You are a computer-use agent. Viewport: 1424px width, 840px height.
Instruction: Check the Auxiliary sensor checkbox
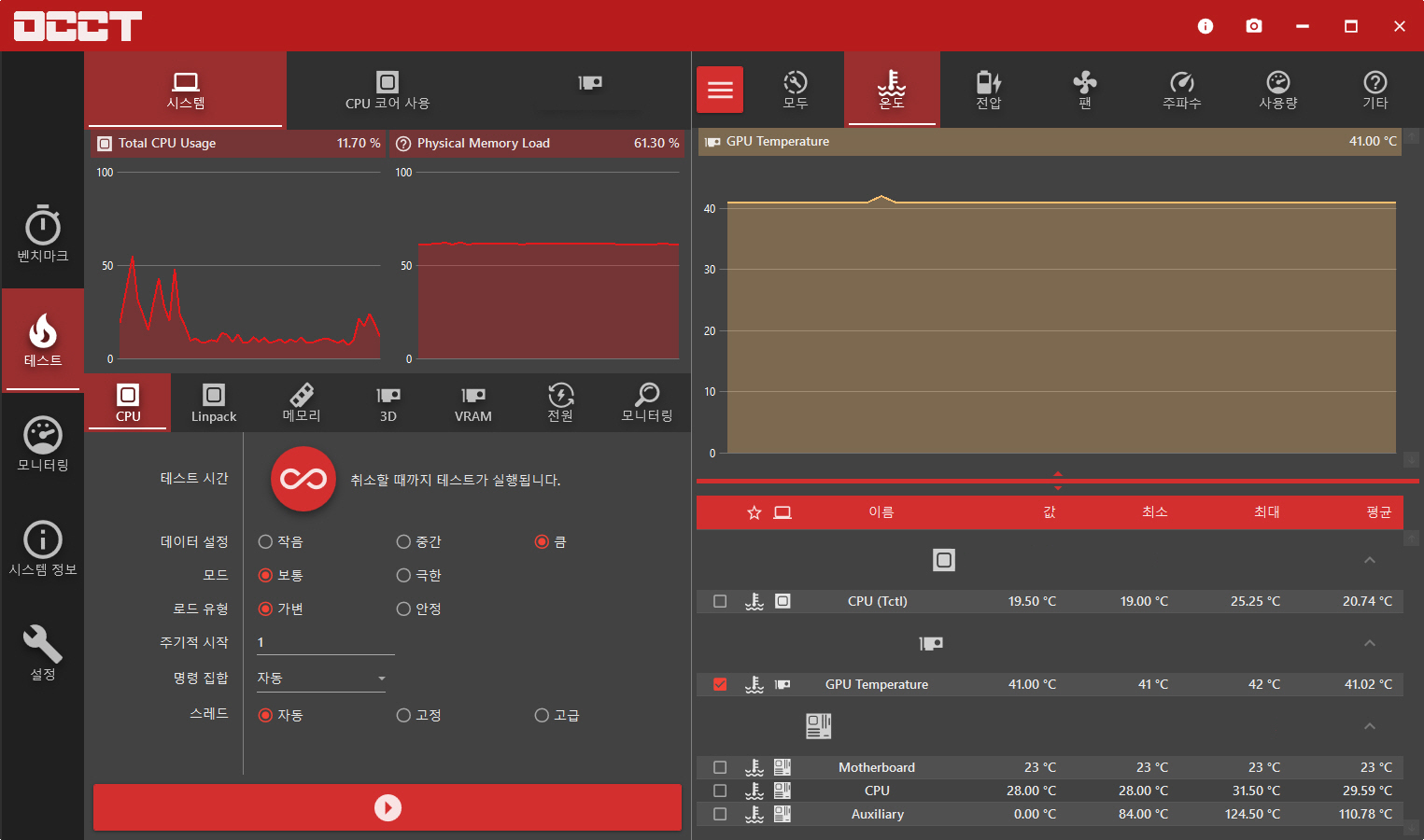[720, 814]
